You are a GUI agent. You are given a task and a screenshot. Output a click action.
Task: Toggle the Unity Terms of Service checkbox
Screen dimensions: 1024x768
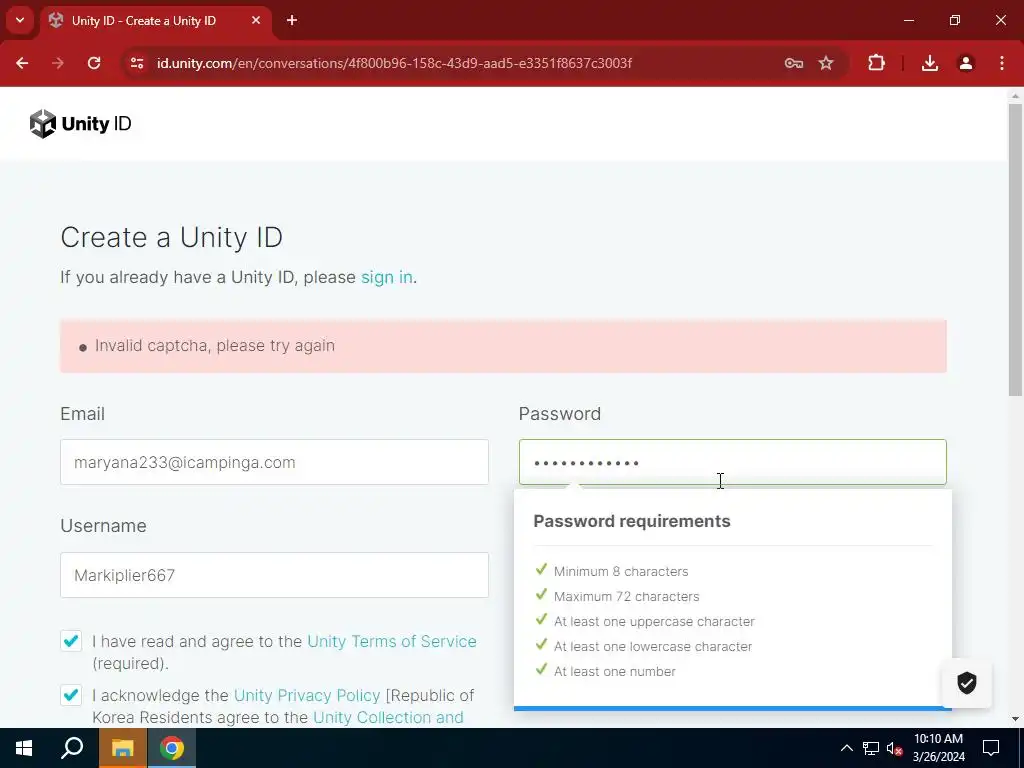coord(71,641)
